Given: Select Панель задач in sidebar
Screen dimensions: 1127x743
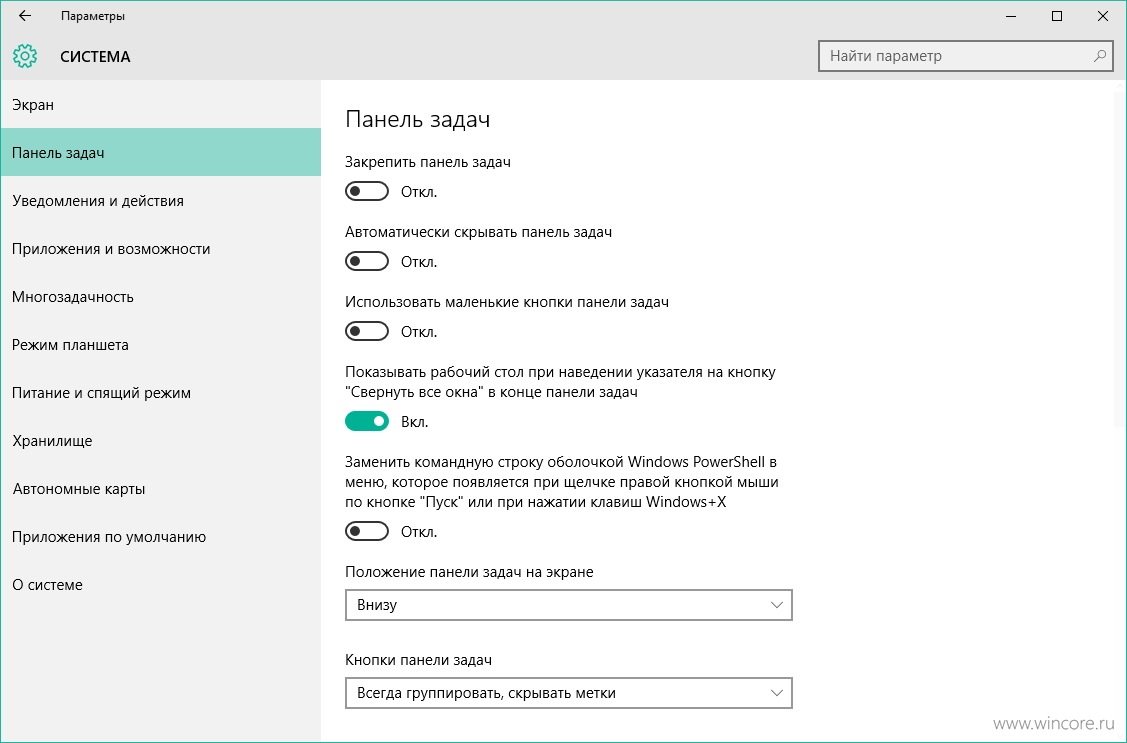Looking at the screenshot, I should (161, 152).
